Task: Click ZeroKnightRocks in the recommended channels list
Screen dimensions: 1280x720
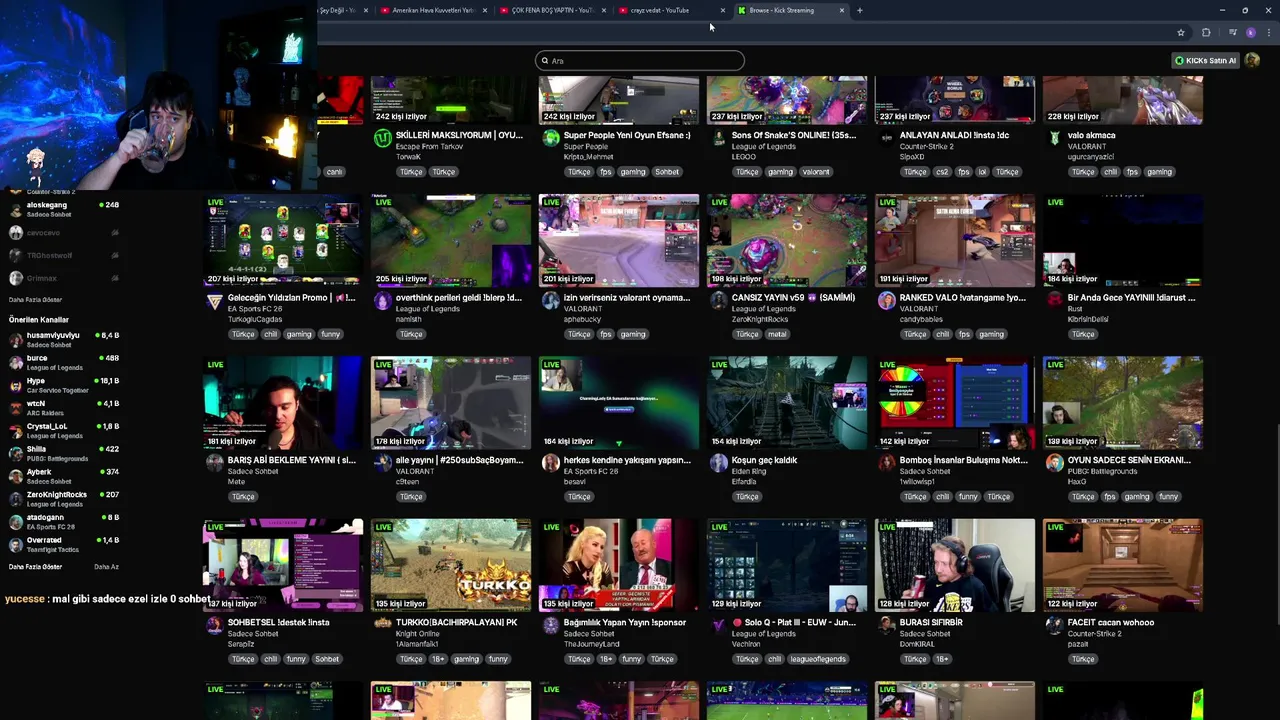Action: click(64, 498)
